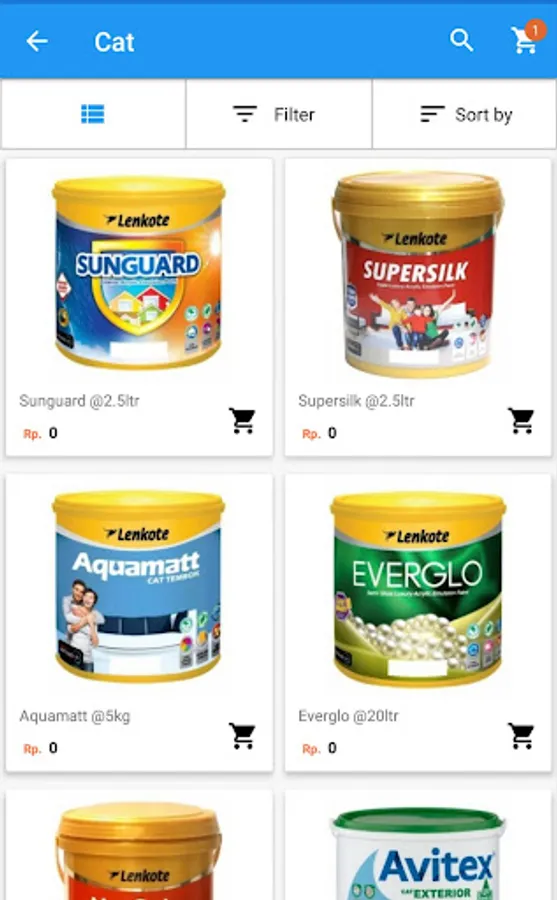Add Sunguard @2.5ltr to cart
557x900 pixels.
(x=242, y=420)
